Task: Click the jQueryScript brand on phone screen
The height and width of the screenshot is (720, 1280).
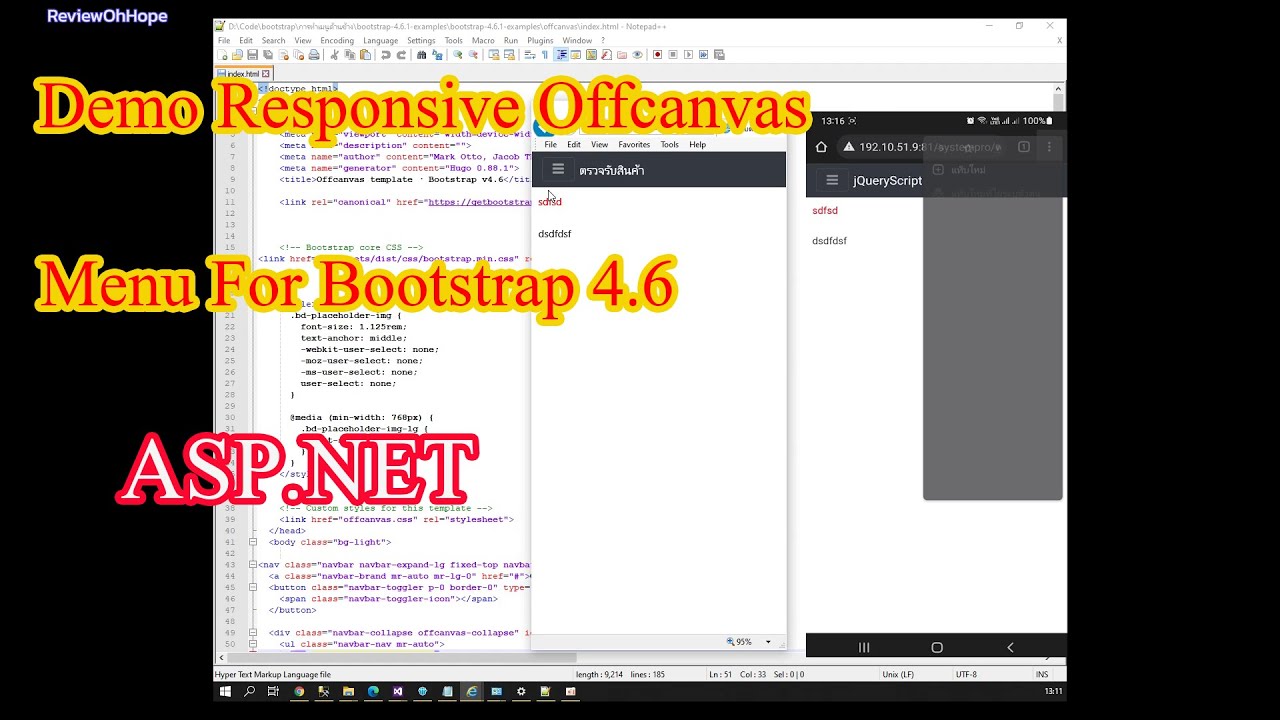Action: 887,181
